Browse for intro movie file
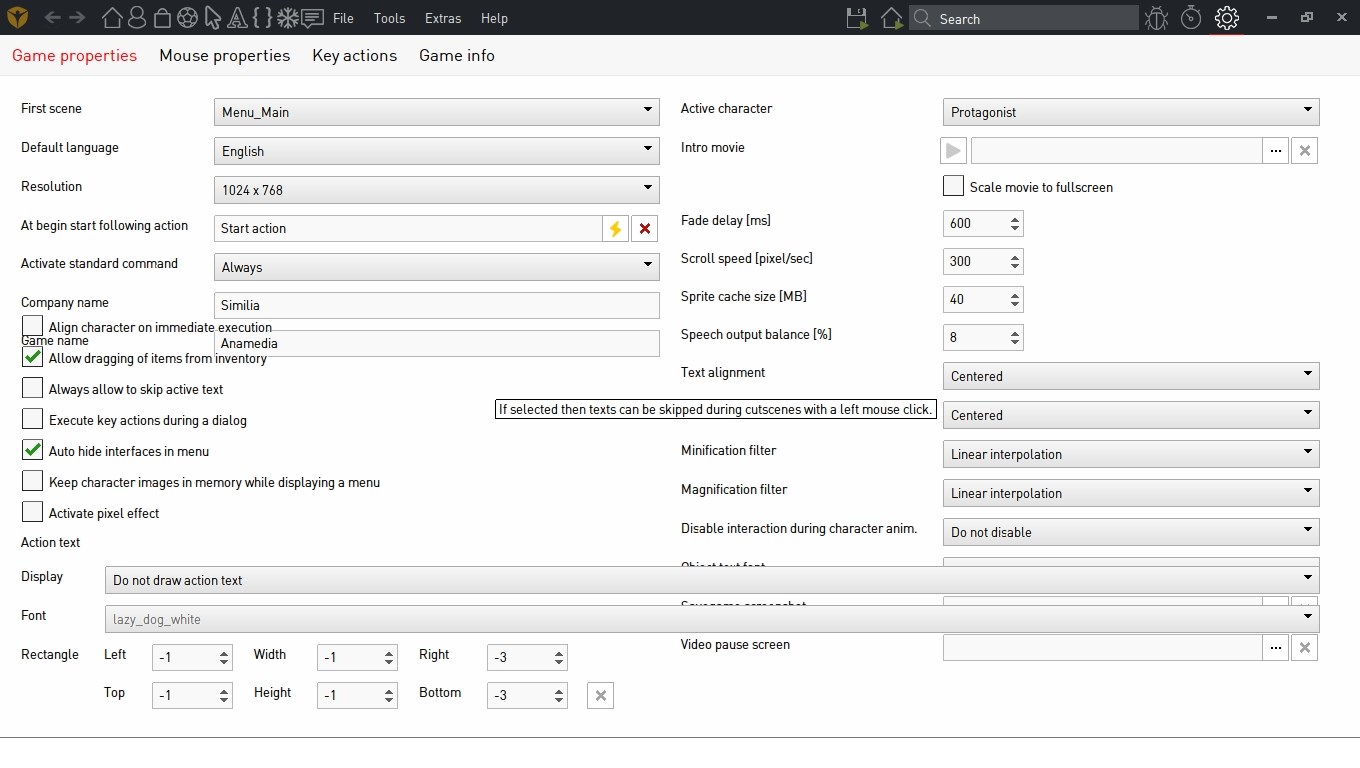This screenshot has width=1360, height=768. coord(1275,151)
